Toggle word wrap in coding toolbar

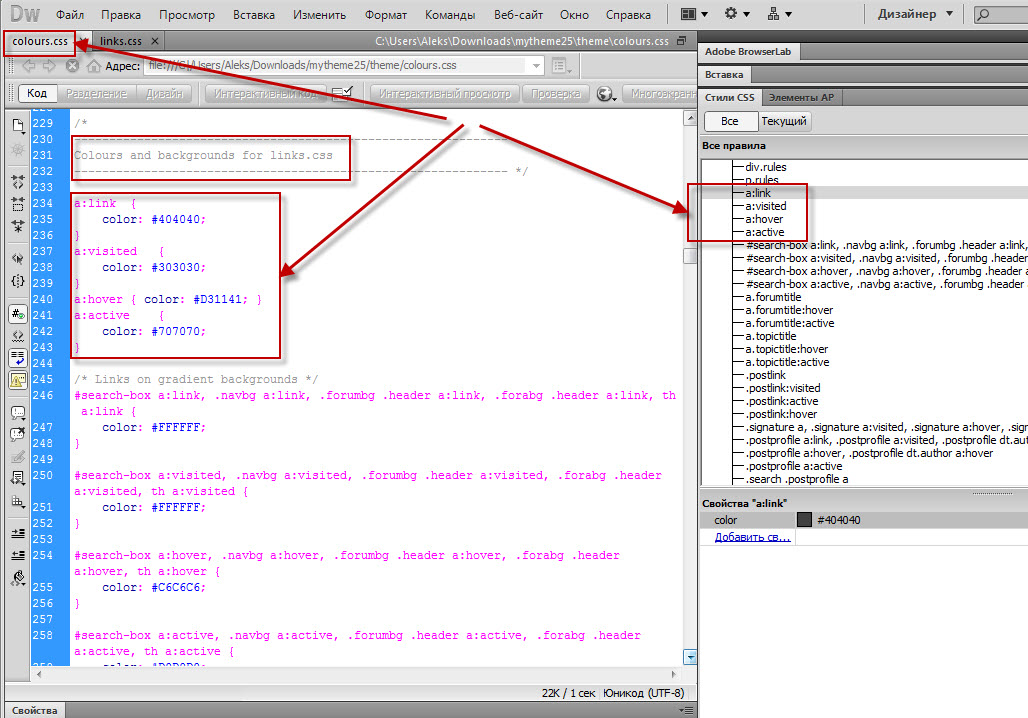[18, 357]
